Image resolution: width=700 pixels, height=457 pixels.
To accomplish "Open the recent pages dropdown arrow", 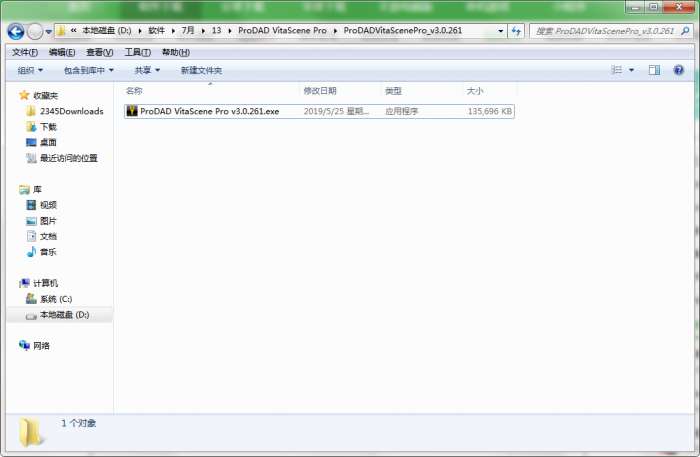I will (48, 32).
